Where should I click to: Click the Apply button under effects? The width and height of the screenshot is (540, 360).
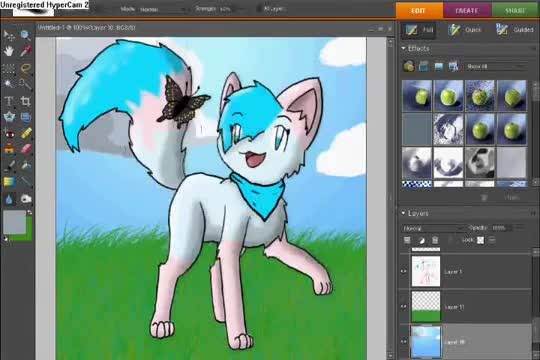coord(512,197)
